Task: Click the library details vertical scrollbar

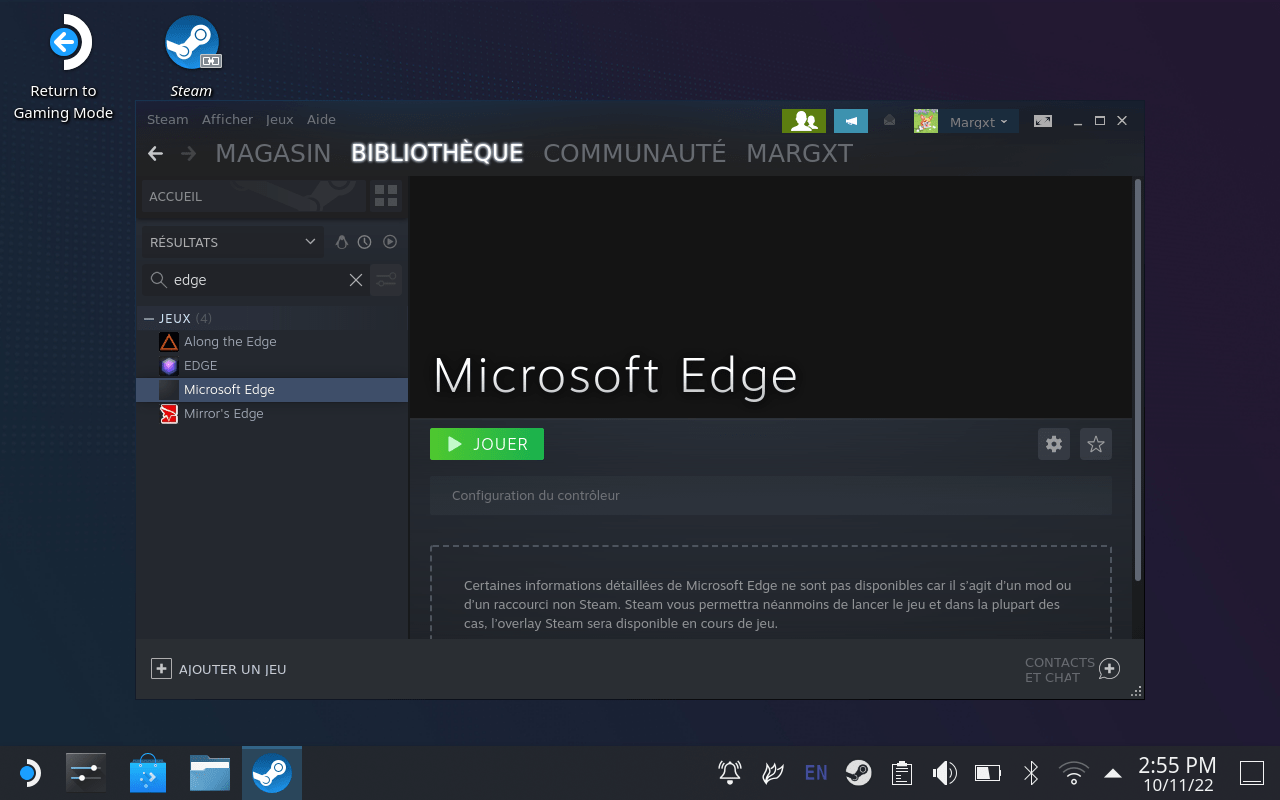Action: (x=1138, y=380)
